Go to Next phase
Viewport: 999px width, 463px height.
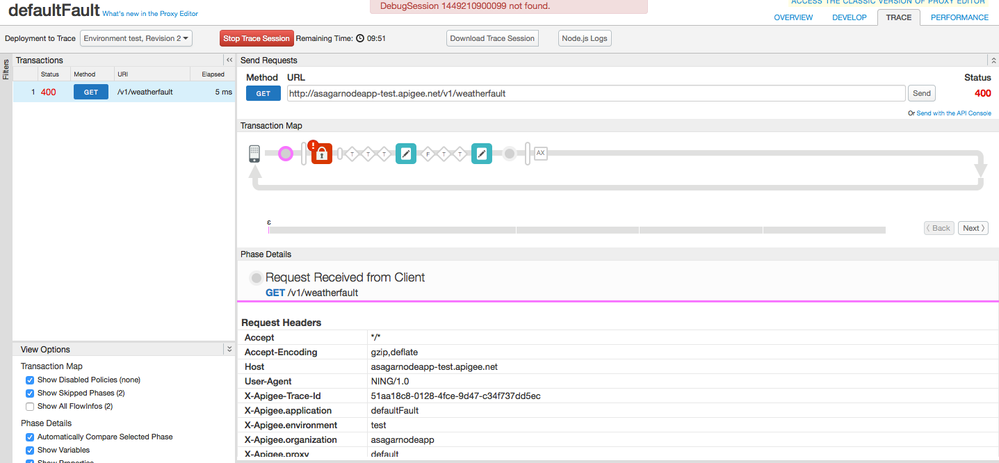pyautogui.click(x=973, y=228)
